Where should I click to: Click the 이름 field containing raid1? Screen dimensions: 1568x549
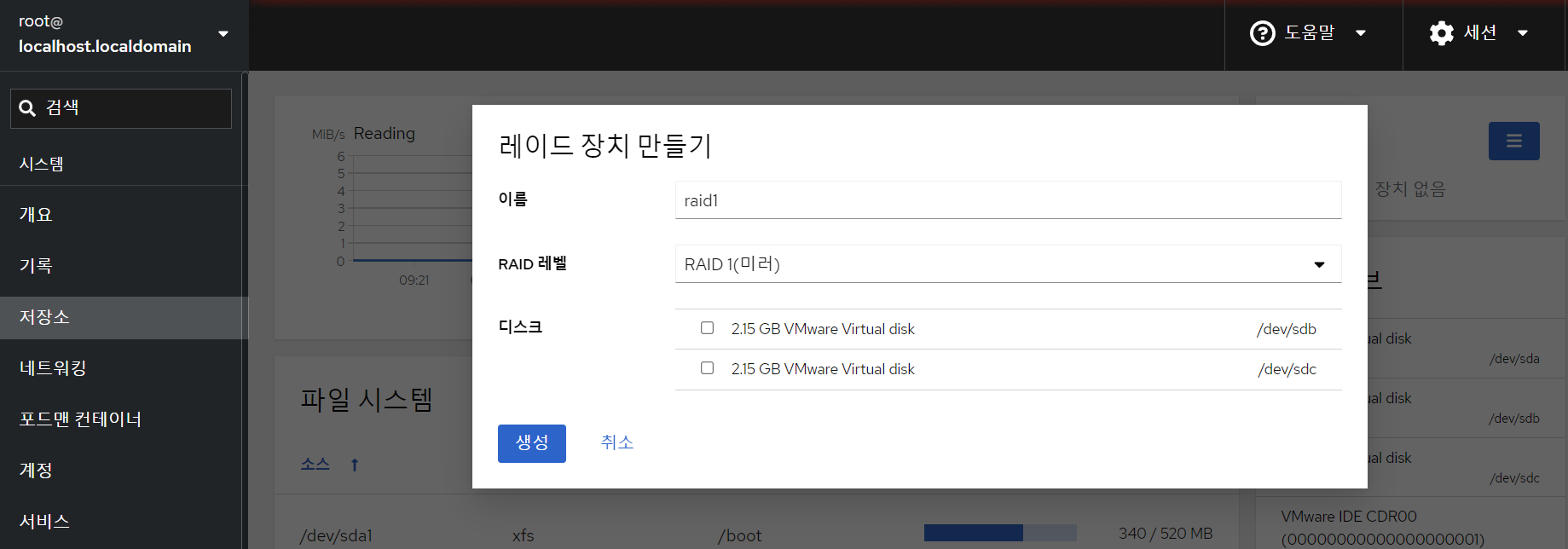click(1008, 200)
